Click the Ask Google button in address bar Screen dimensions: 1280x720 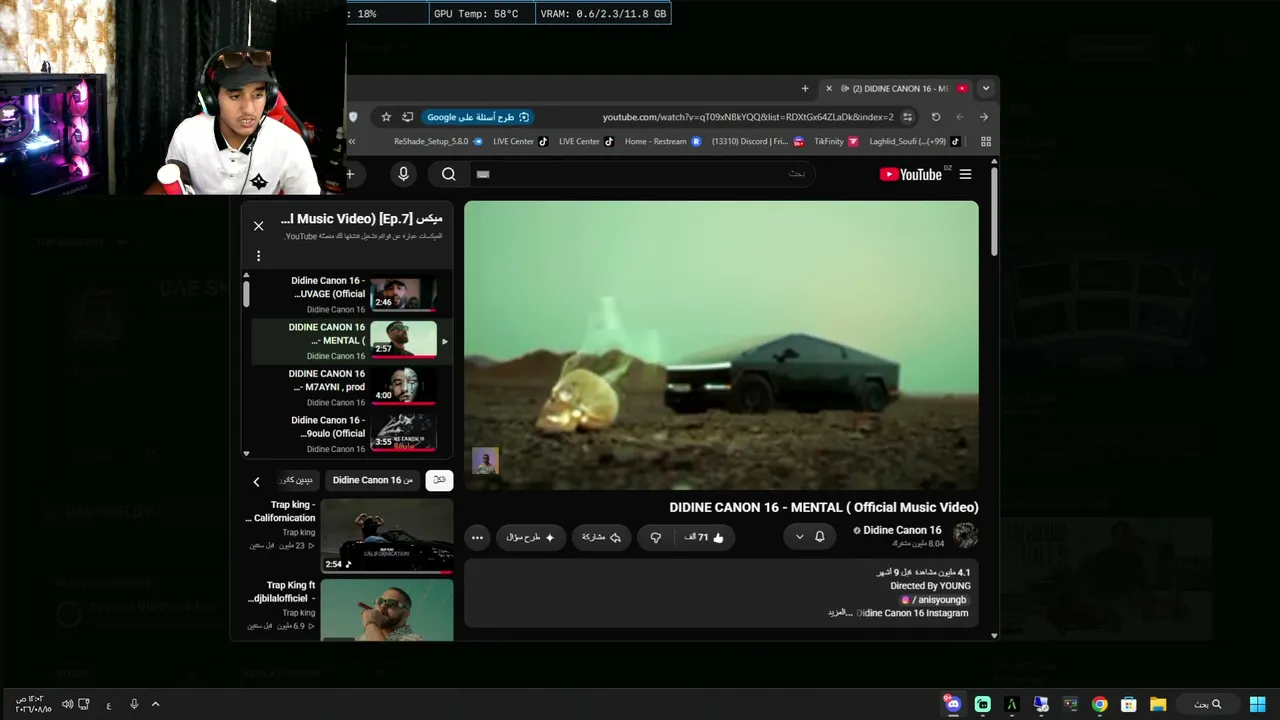(x=478, y=117)
